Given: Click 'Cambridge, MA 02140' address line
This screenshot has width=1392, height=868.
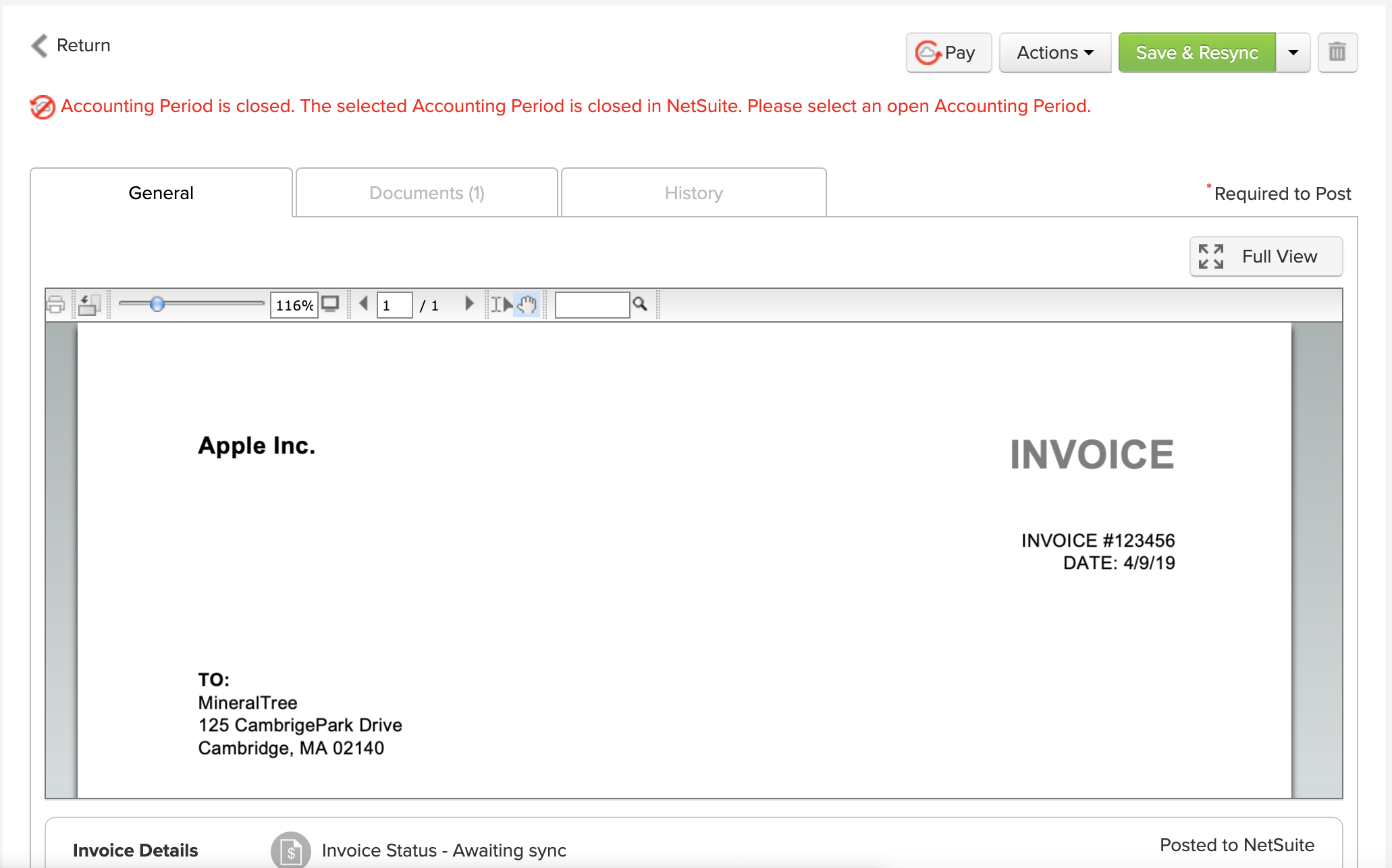Looking at the screenshot, I should click(291, 749).
